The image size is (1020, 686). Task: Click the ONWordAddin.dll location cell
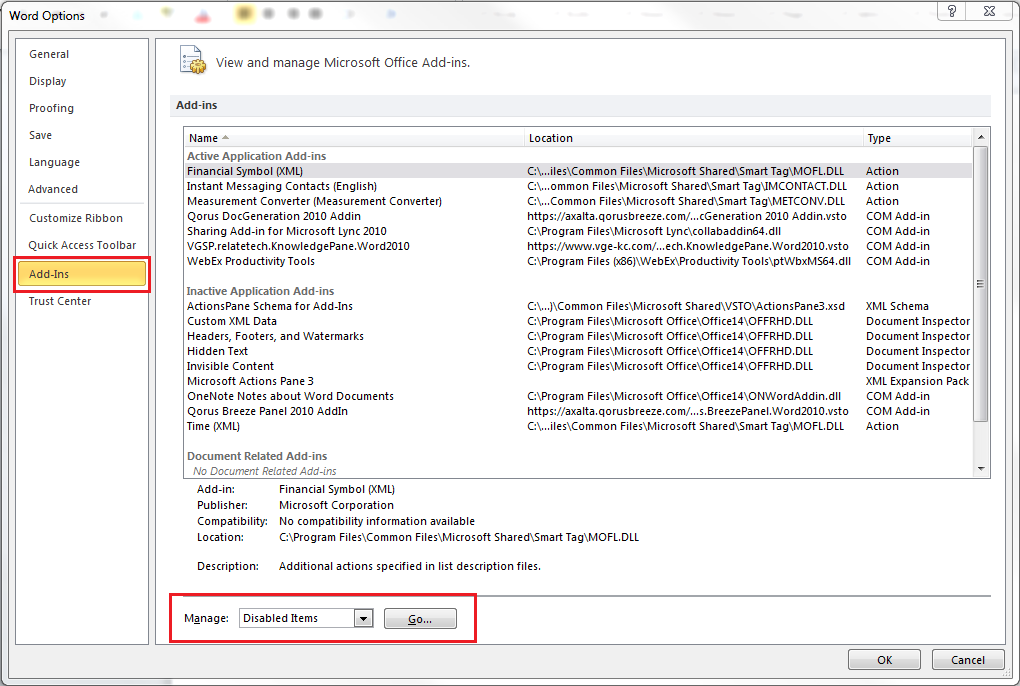click(x=684, y=396)
